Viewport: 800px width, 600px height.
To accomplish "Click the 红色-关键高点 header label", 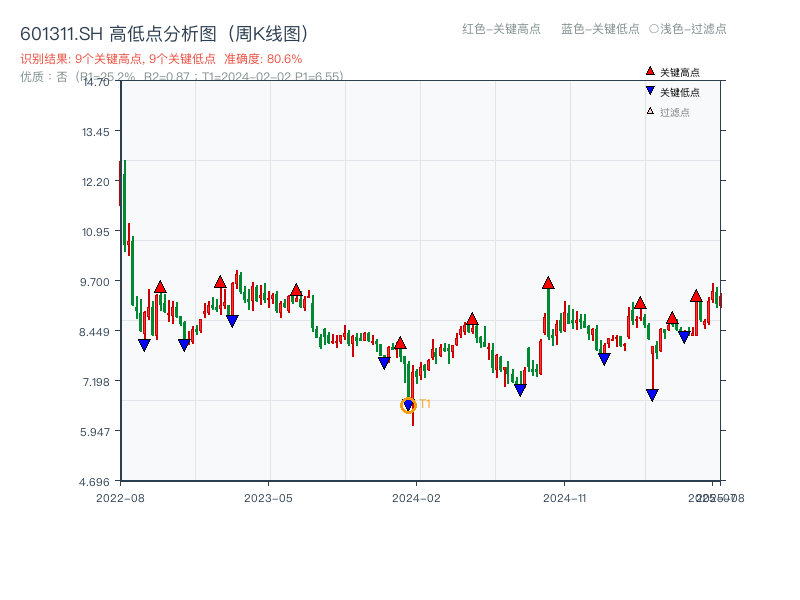I will tap(501, 29).
